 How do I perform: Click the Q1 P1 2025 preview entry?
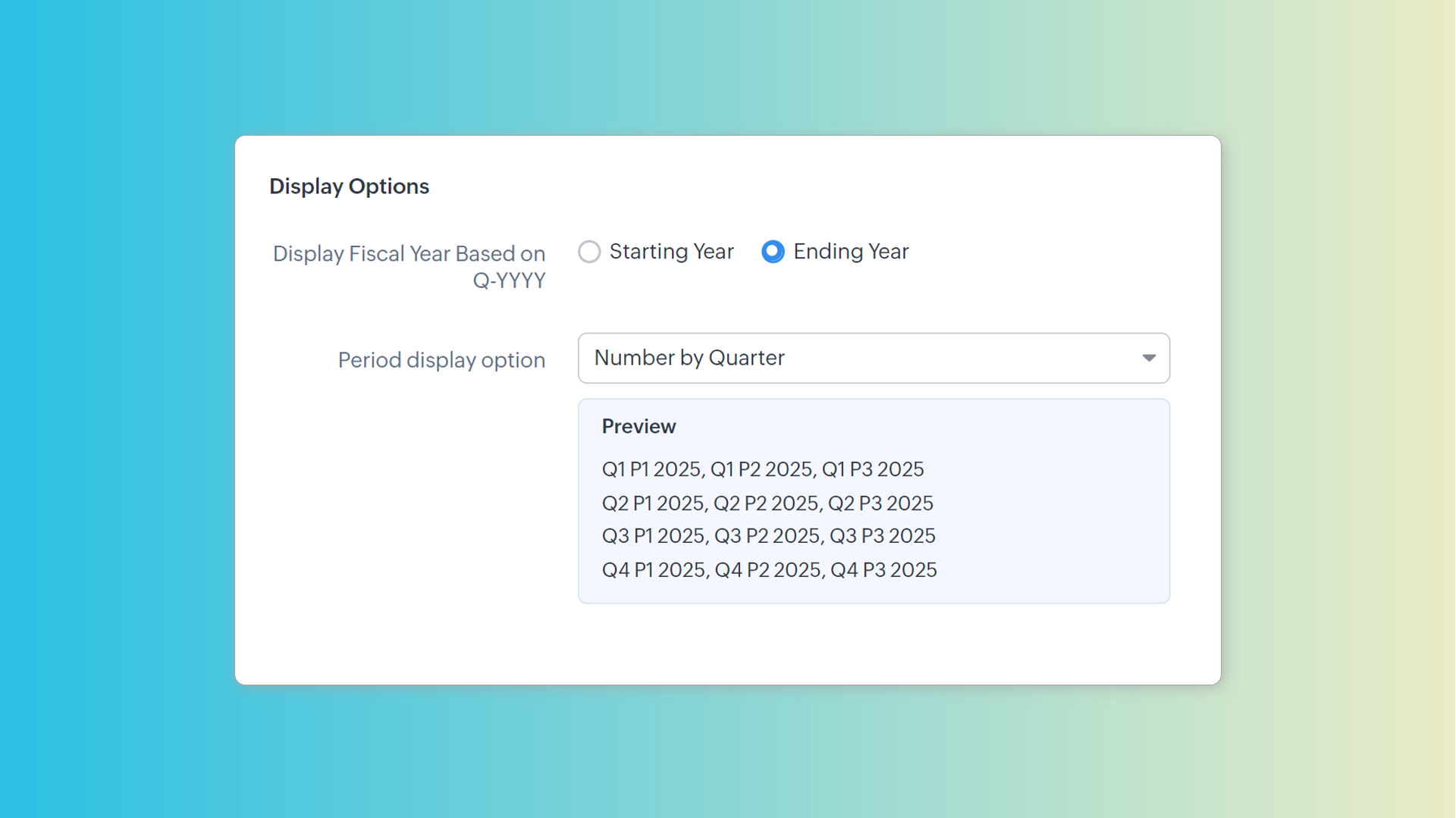[x=651, y=469]
